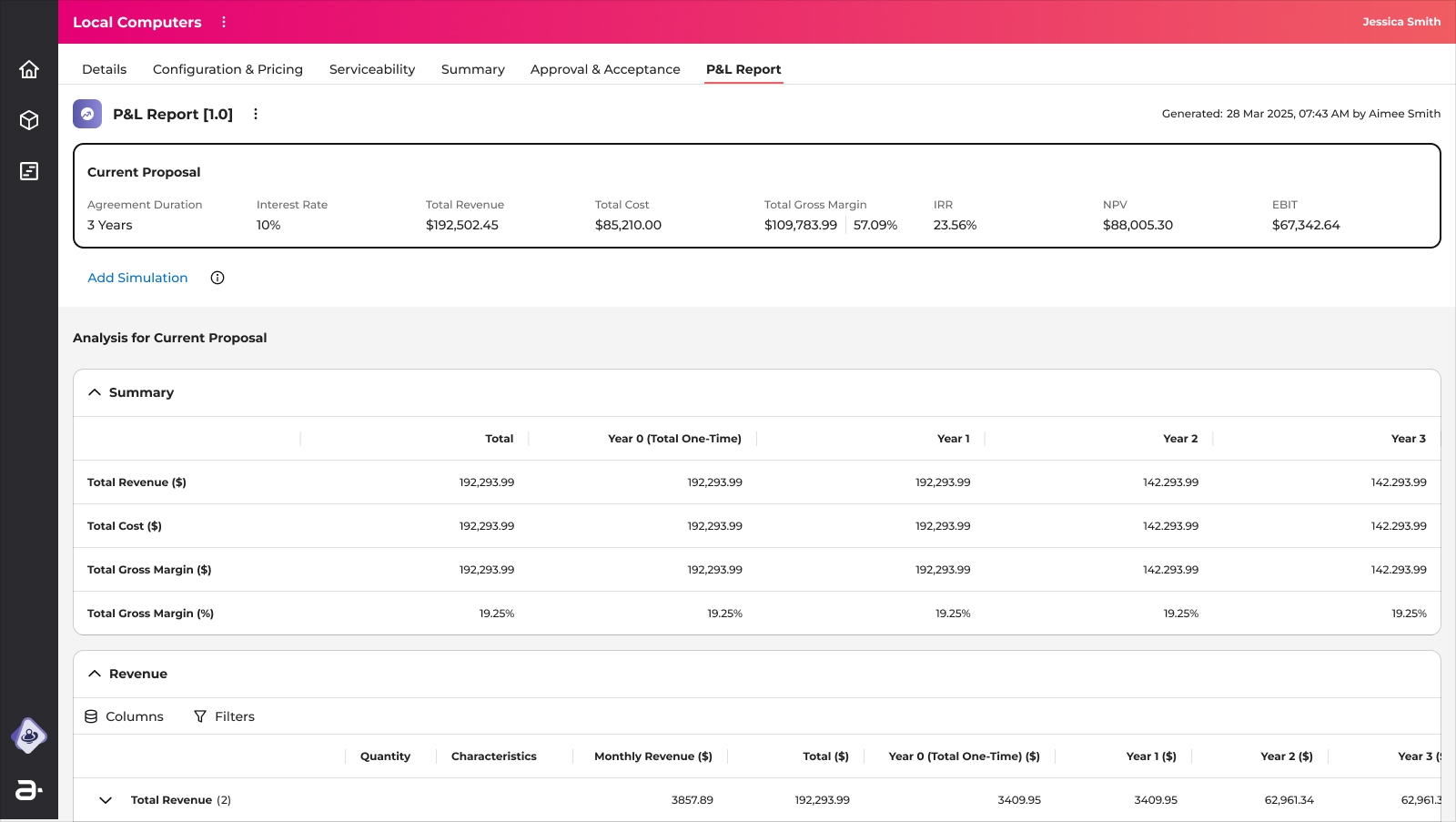Click the Total Cost value $85,210.00
The width and height of the screenshot is (1456, 822).
click(x=628, y=225)
